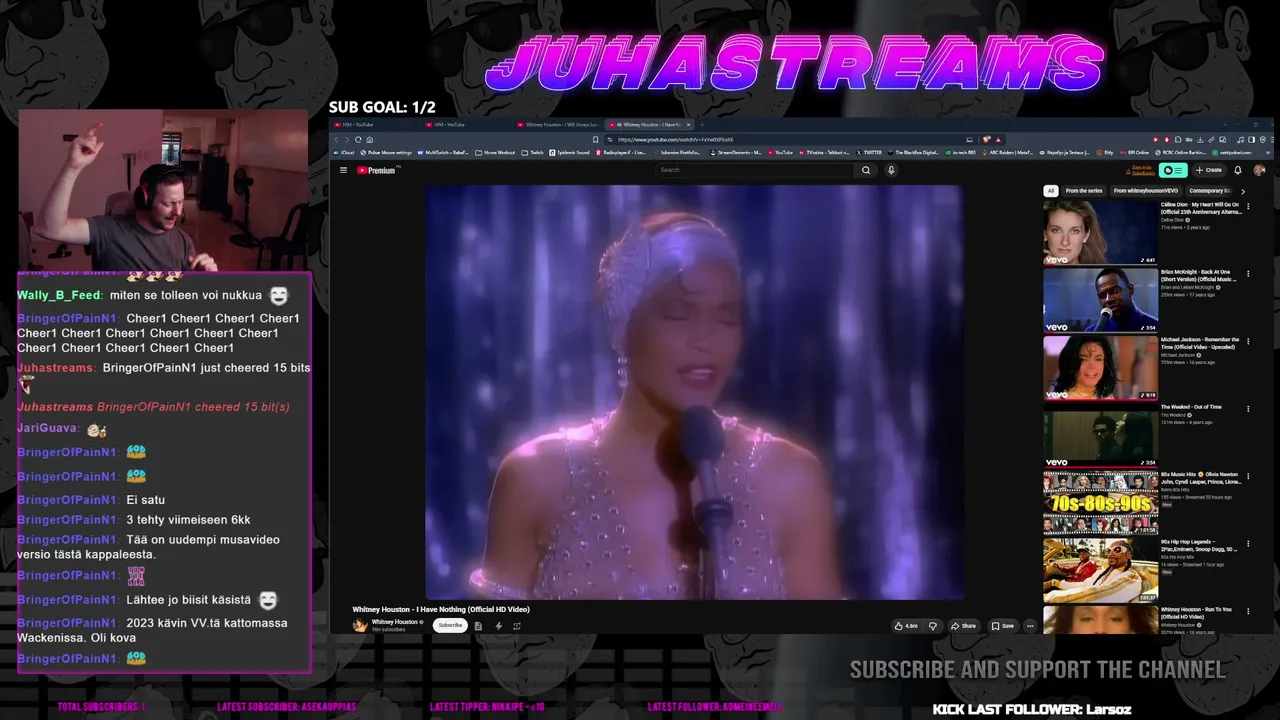
Task: Open Céline Dion My Heart Will Go On thumbnail
Action: click(1100, 233)
